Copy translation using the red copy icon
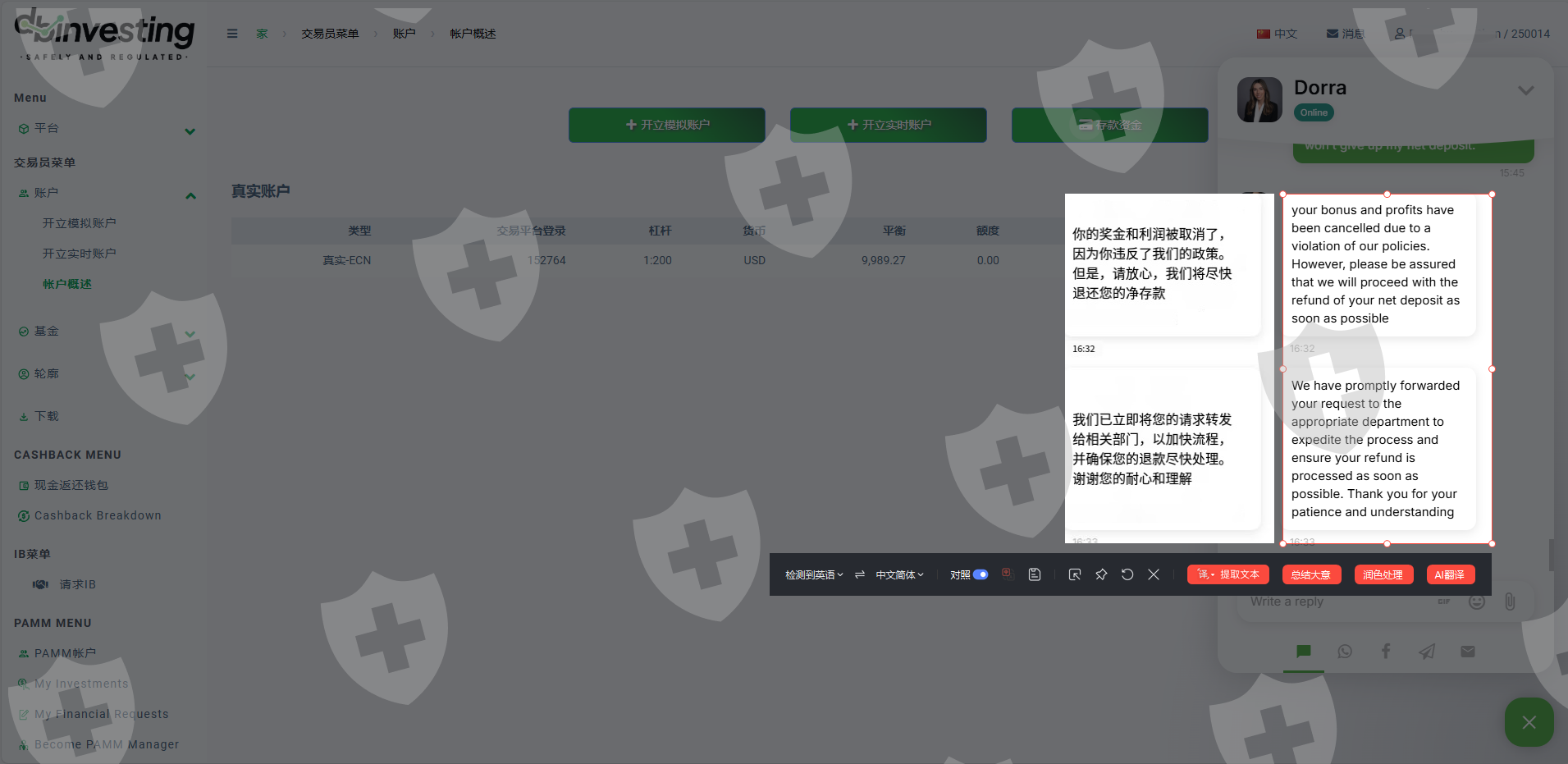This screenshot has height=764, width=1568. pos(1008,574)
